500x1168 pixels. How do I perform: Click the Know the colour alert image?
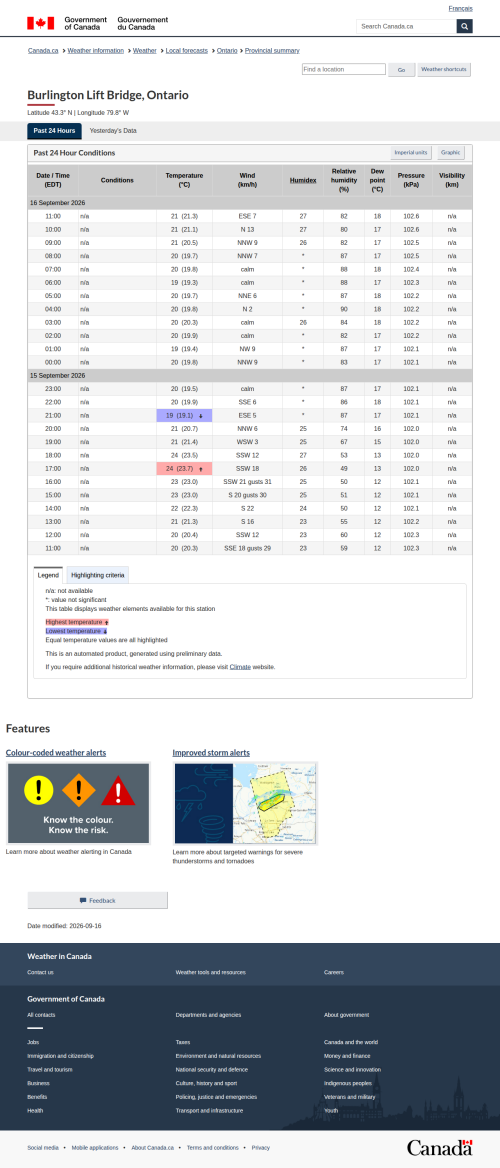tap(78, 803)
